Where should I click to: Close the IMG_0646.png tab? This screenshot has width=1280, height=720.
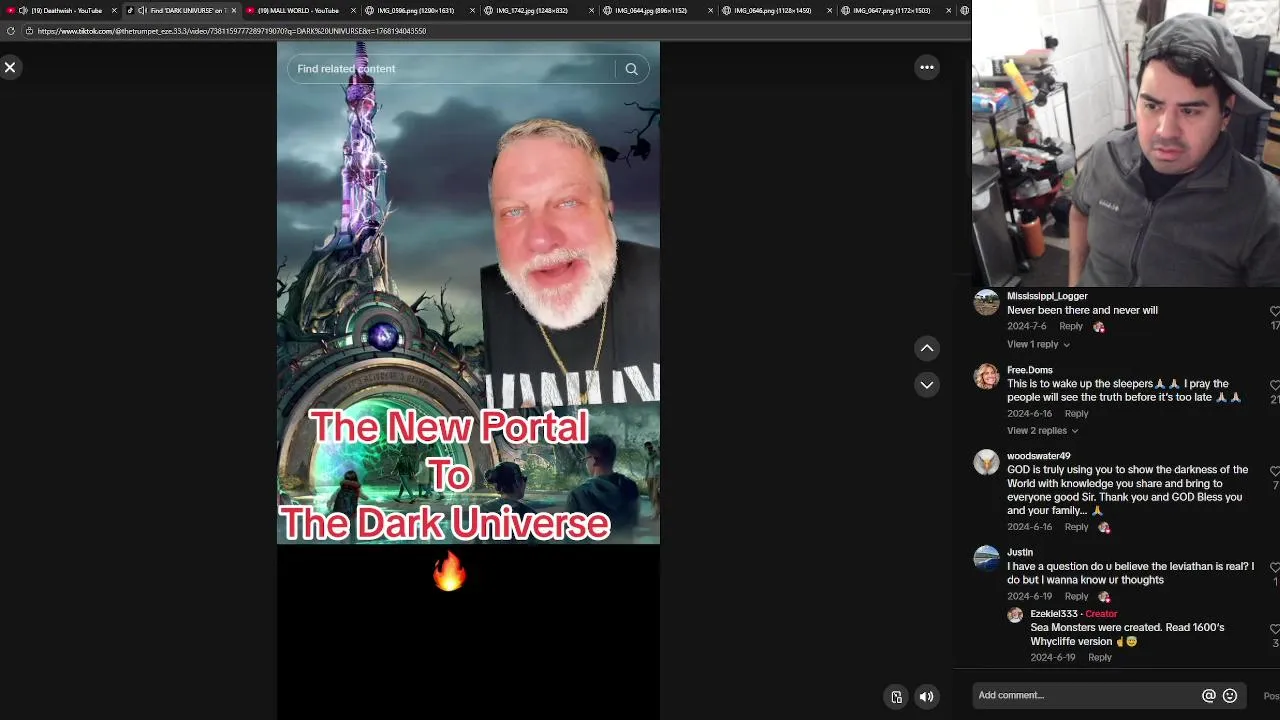click(830, 10)
